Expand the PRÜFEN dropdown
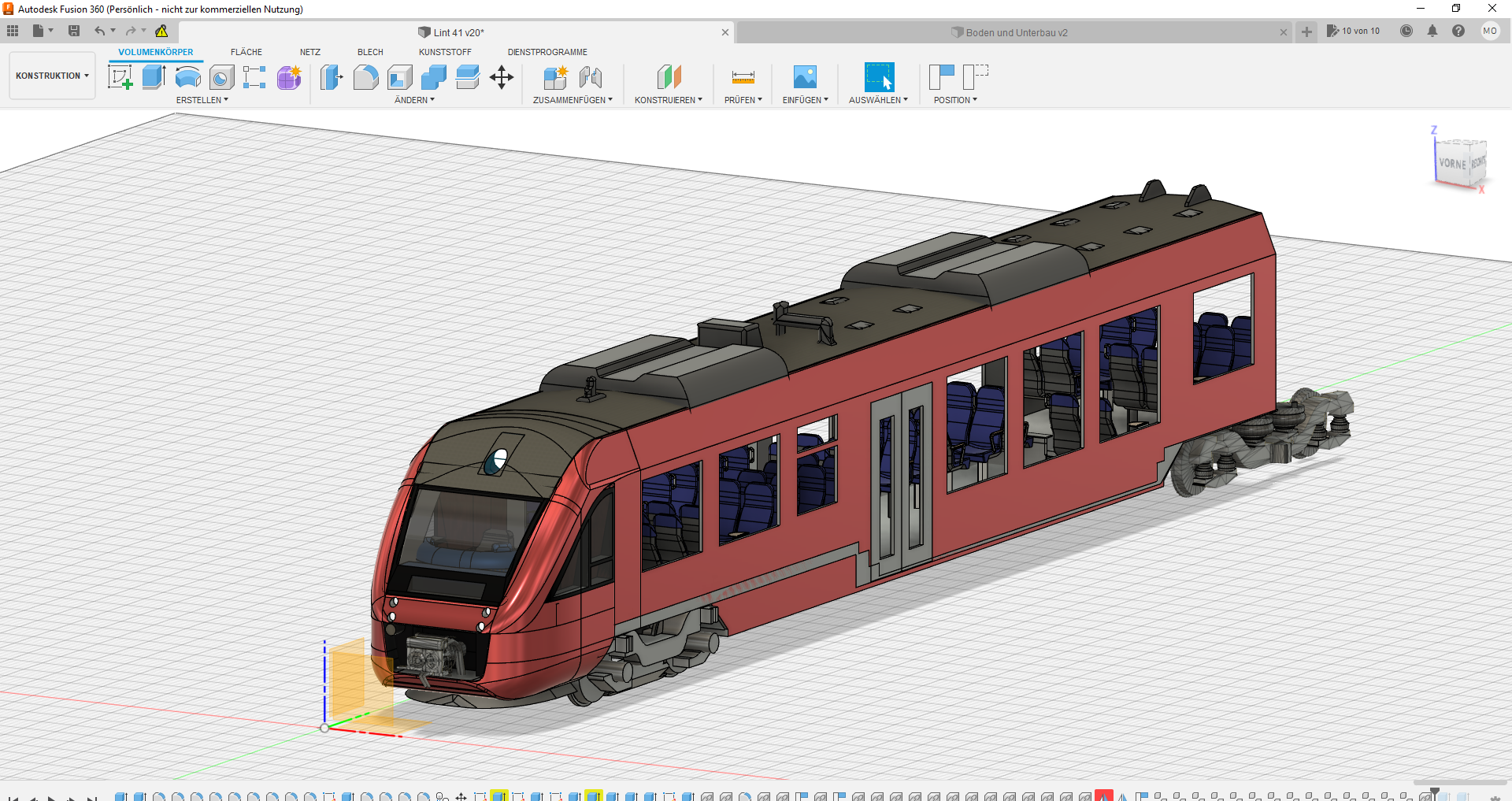This screenshot has width=1512, height=801. pos(743,100)
